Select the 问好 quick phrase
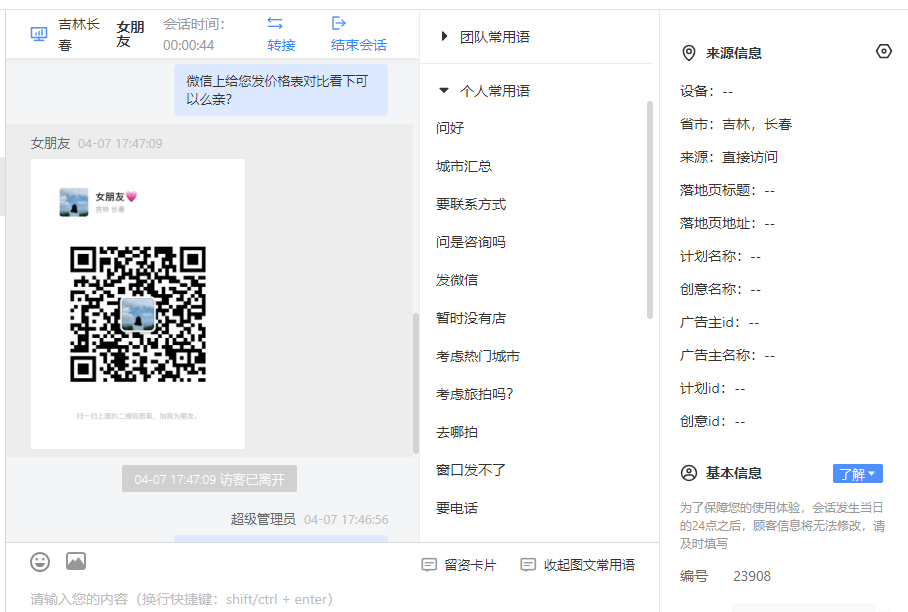The image size is (908, 612). 450,128
